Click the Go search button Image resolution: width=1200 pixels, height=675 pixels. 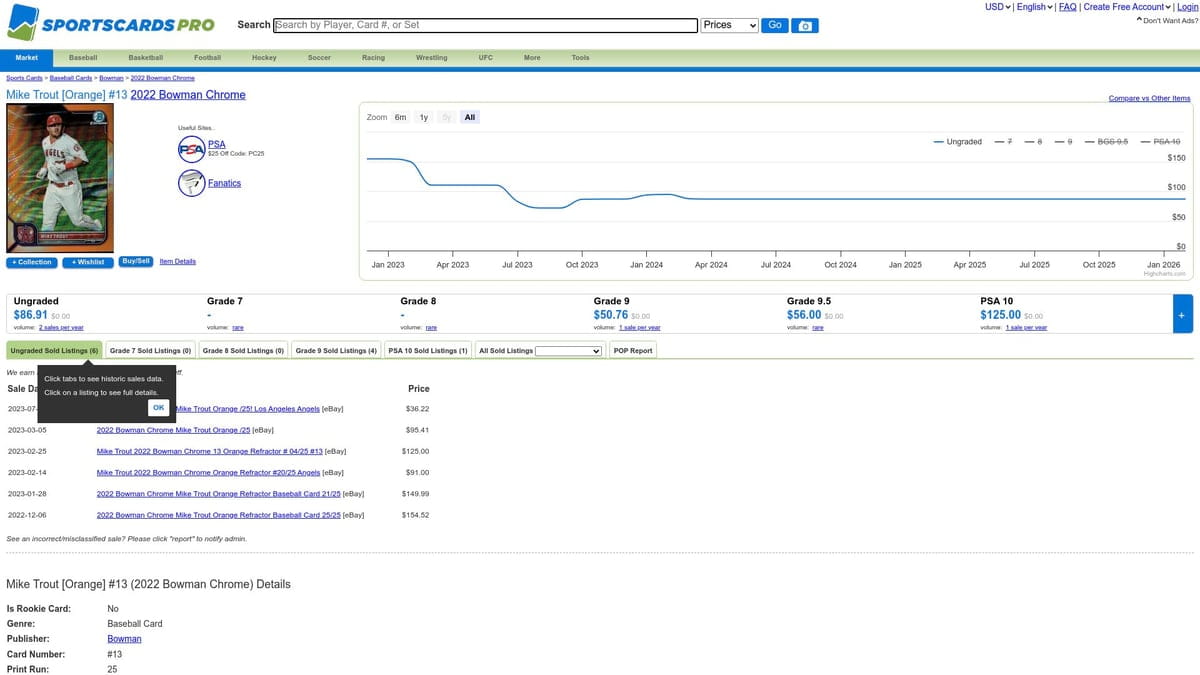775,25
